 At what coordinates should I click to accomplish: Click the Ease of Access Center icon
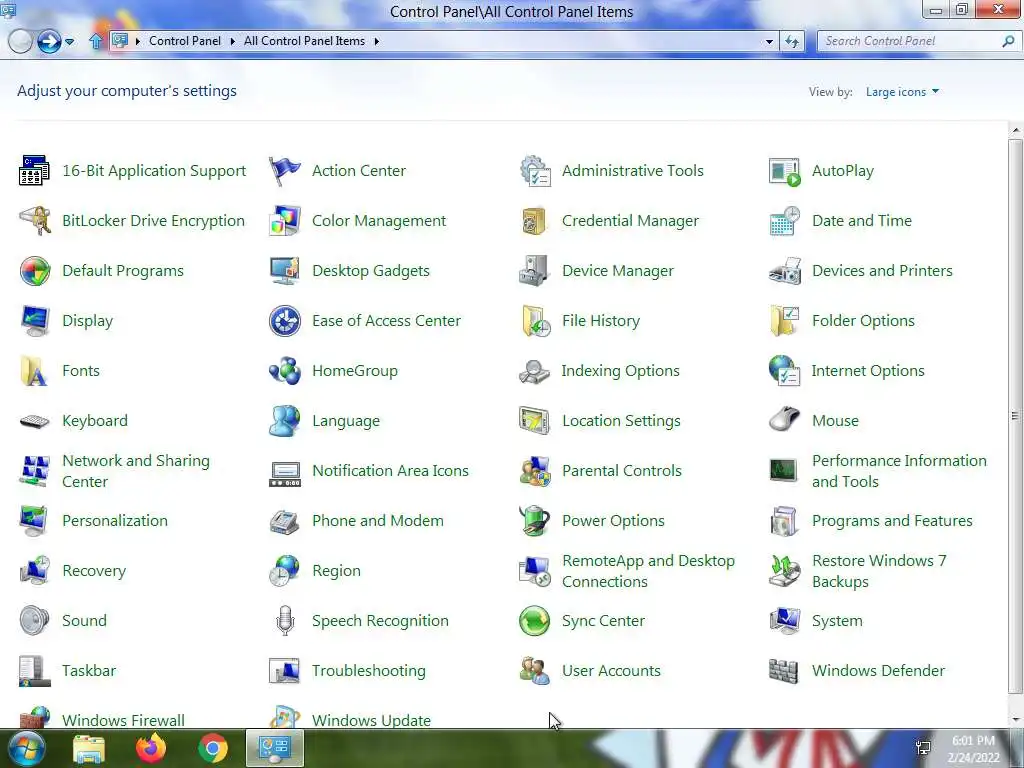coord(285,321)
